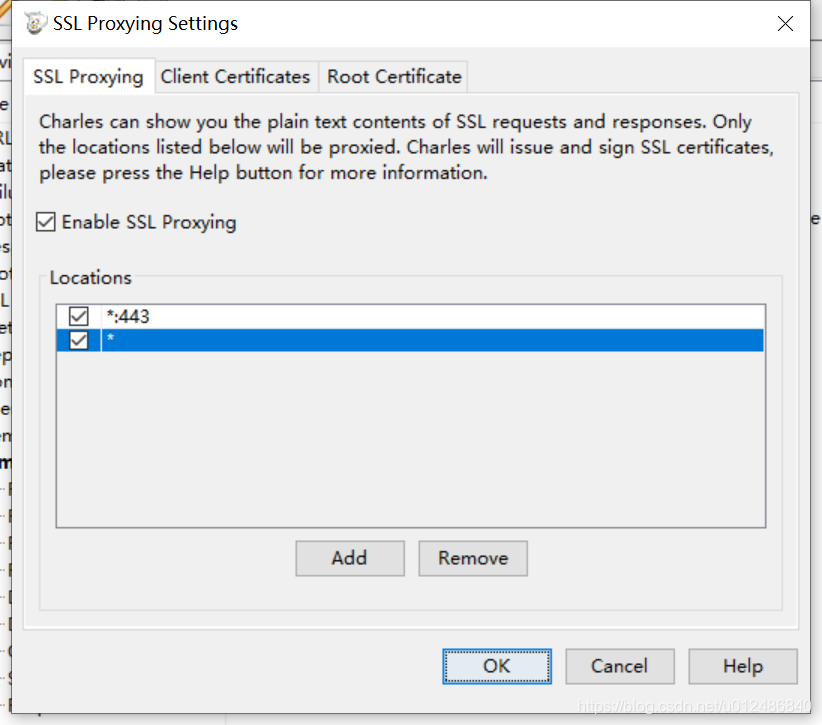Remove the selected location
822x725 pixels.
472,558
